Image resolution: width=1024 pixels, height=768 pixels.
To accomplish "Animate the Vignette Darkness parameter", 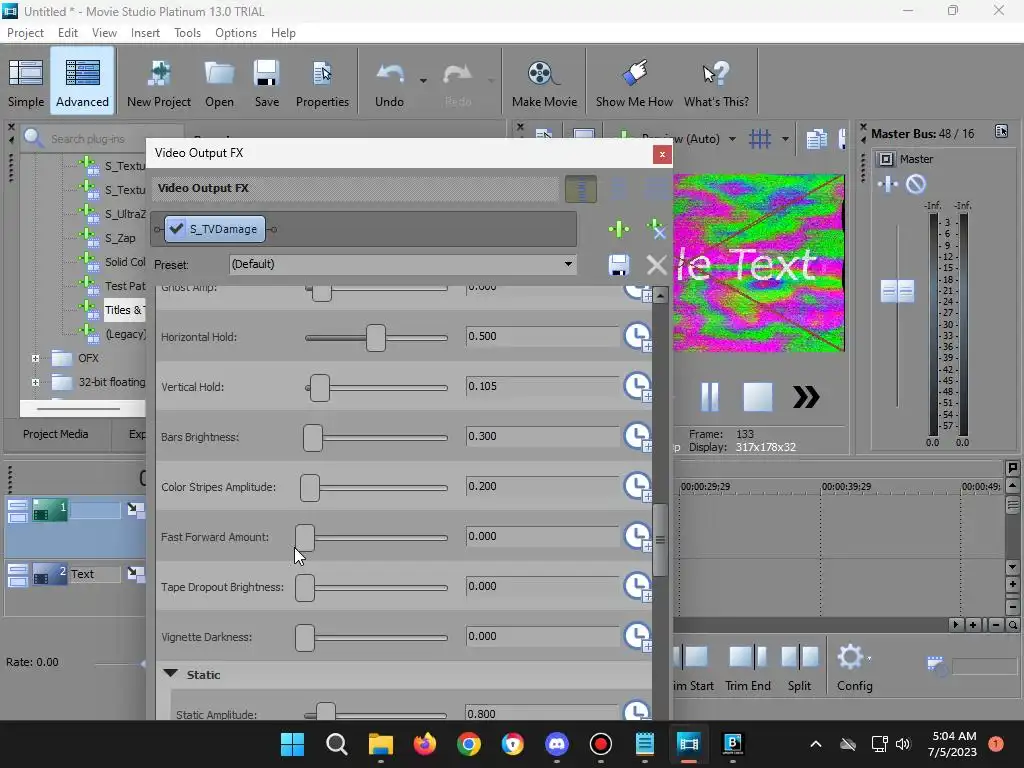I will coord(637,637).
